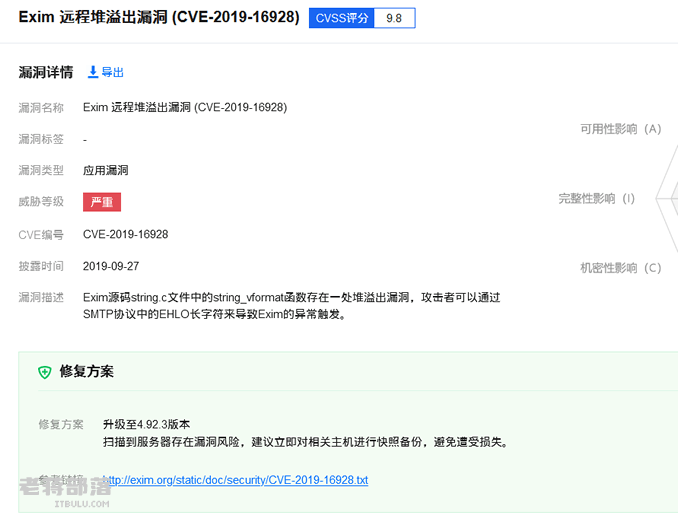Image resolution: width=678 pixels, height=519 pixels.
Task: Click the 威胁等级 field label
Action: click(x=41, y=202)
